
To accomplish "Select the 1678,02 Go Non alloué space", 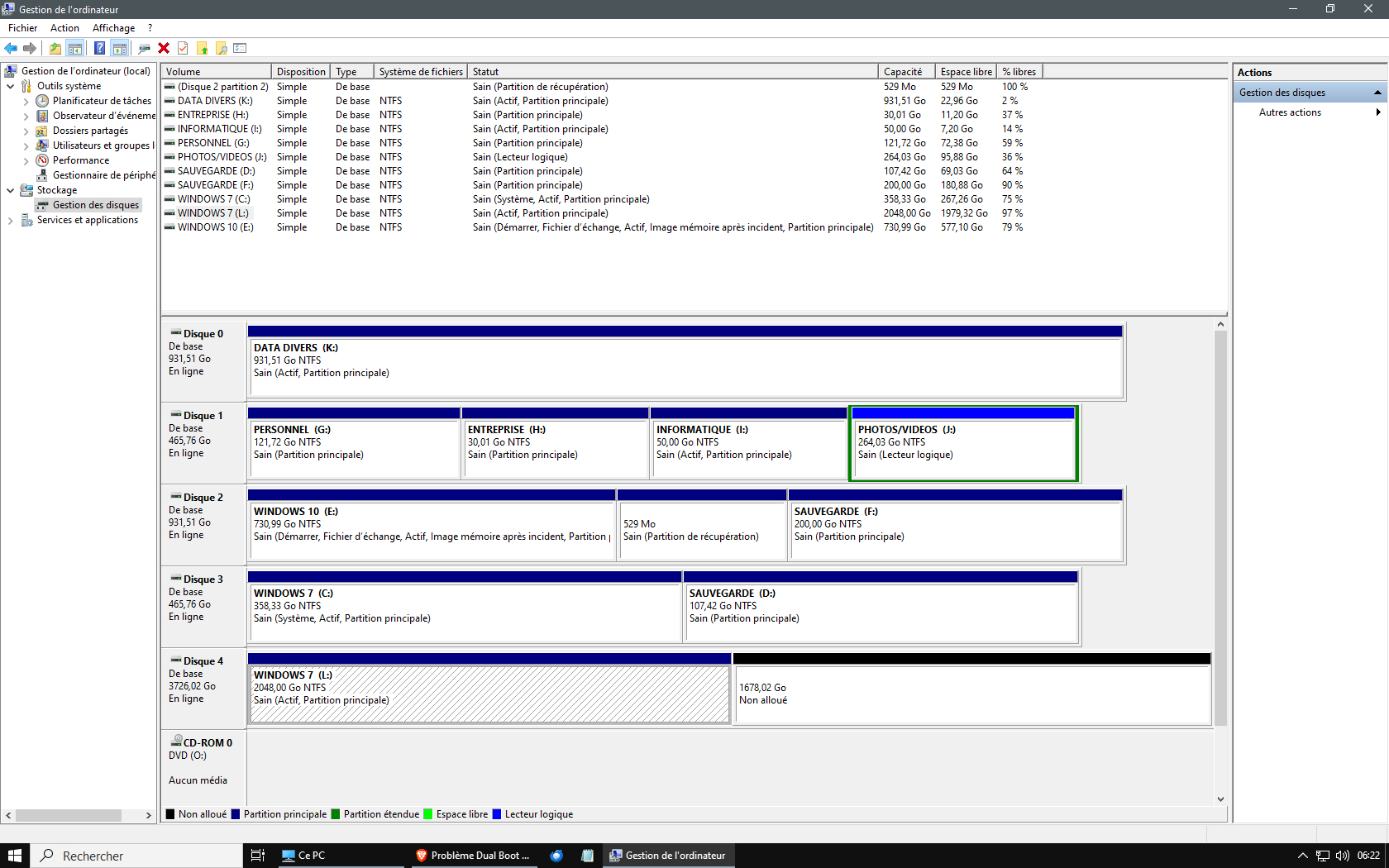I will tap(972, 688).
